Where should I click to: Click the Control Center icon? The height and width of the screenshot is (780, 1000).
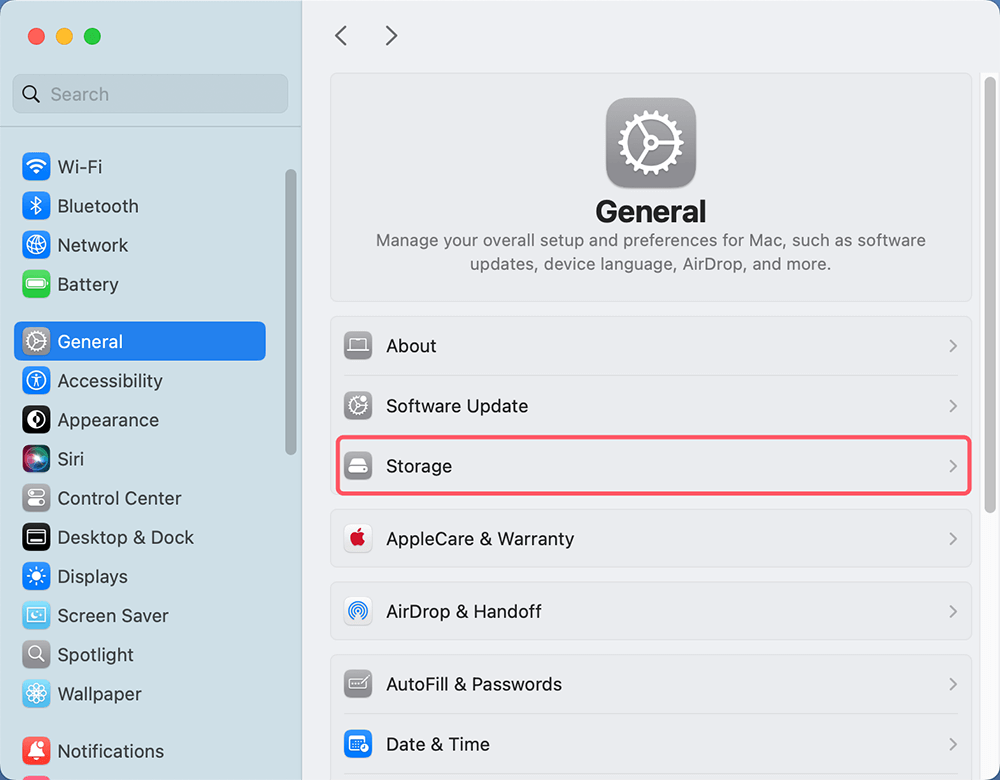(x=34, y=498)
